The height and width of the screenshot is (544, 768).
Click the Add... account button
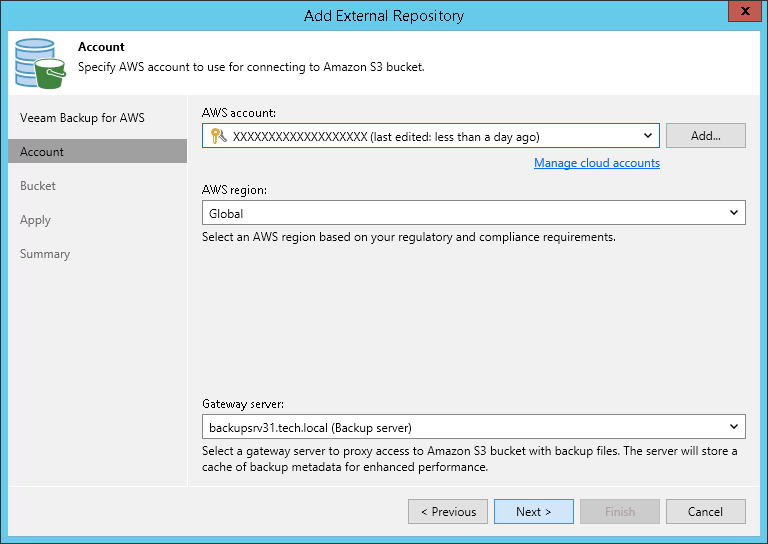tap(706, 136)
